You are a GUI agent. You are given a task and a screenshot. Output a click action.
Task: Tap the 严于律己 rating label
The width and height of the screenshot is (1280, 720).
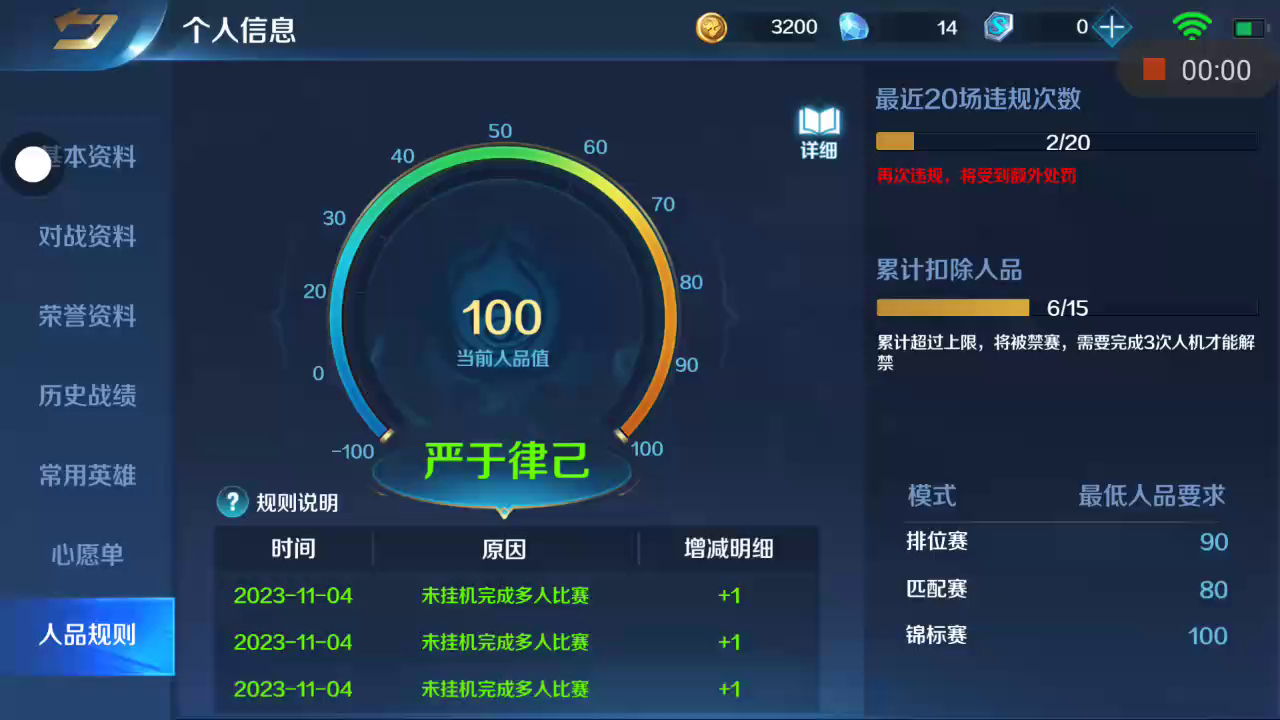(506, 461)
